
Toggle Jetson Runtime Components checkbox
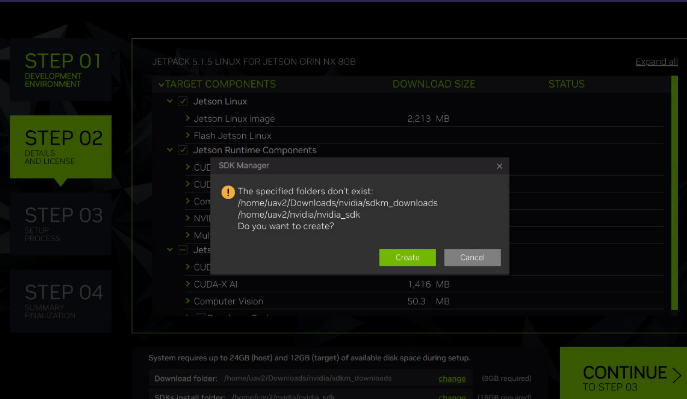183,150
